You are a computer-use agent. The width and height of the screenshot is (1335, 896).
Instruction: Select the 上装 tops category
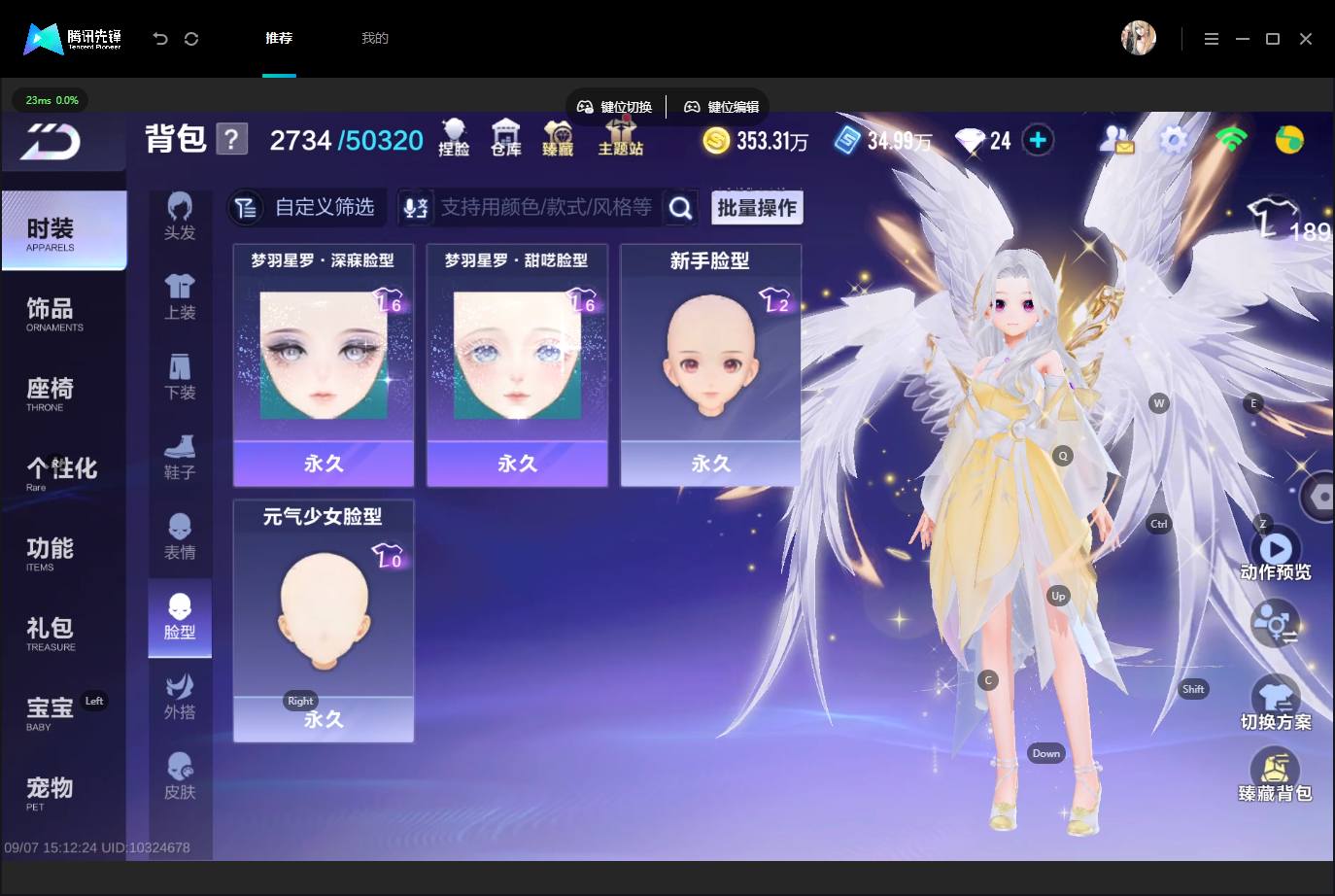[180, 296]
